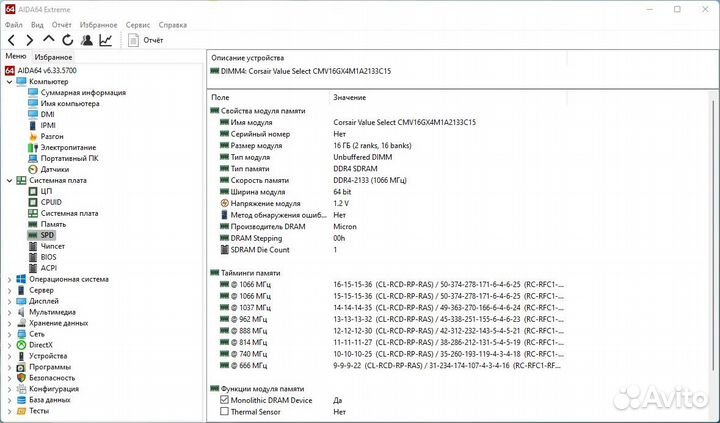Expand the Сеть tree node
Viewport: 720px width, 423px height.
click(9, 334)
